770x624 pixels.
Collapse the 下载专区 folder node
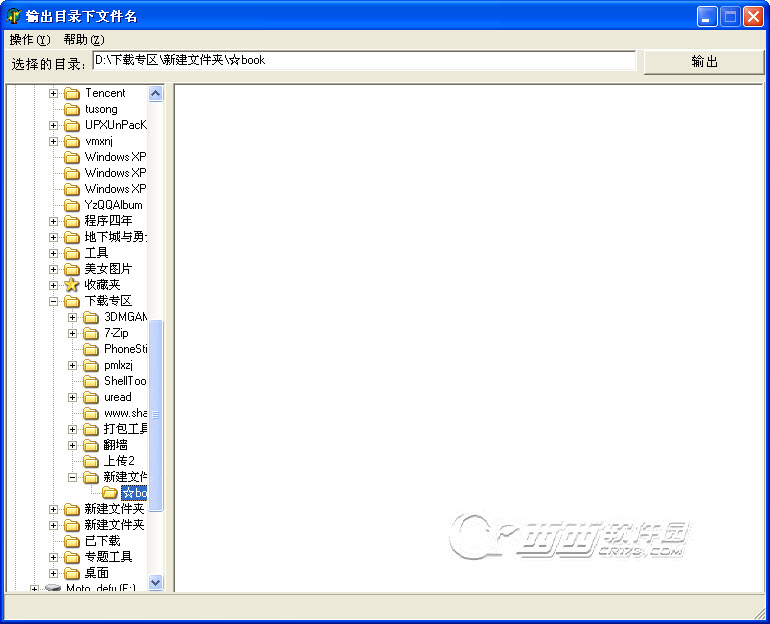click(54, 301)
